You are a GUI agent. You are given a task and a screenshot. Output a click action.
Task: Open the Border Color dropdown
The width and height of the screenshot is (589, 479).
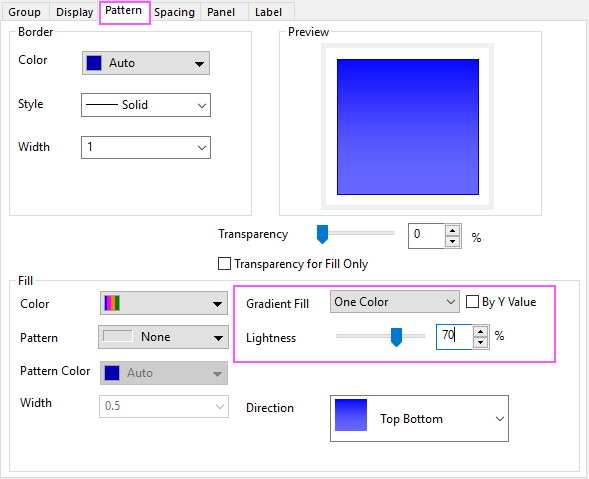(146, 63)
